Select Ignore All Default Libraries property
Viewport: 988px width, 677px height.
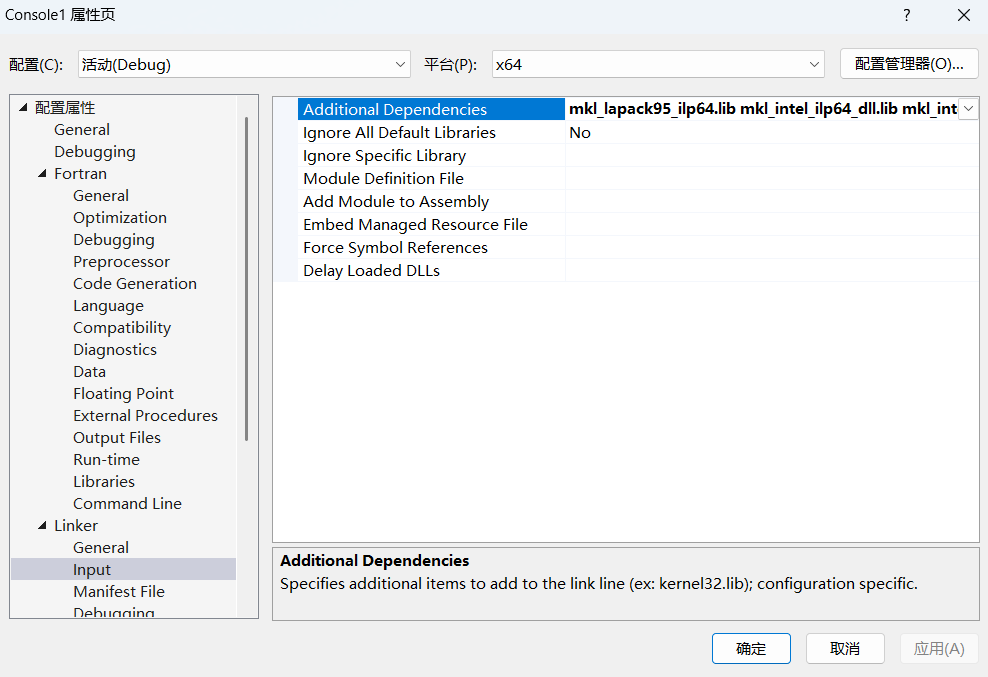[x=431, y=132]
